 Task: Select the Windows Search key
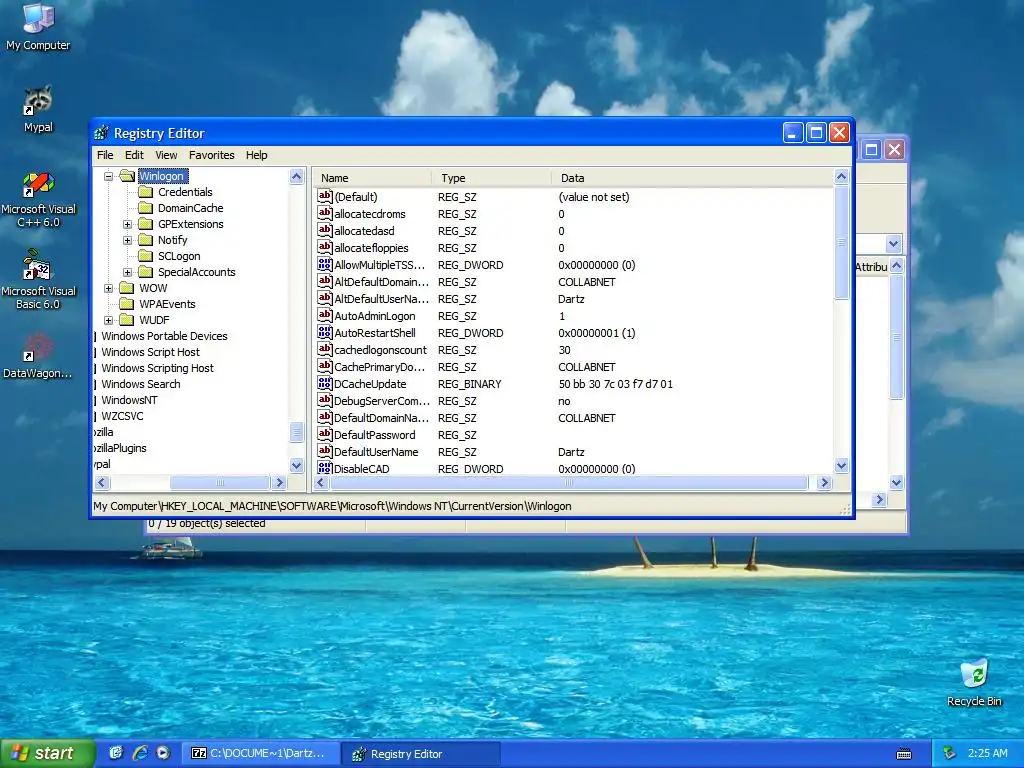[x=140, y=384]
